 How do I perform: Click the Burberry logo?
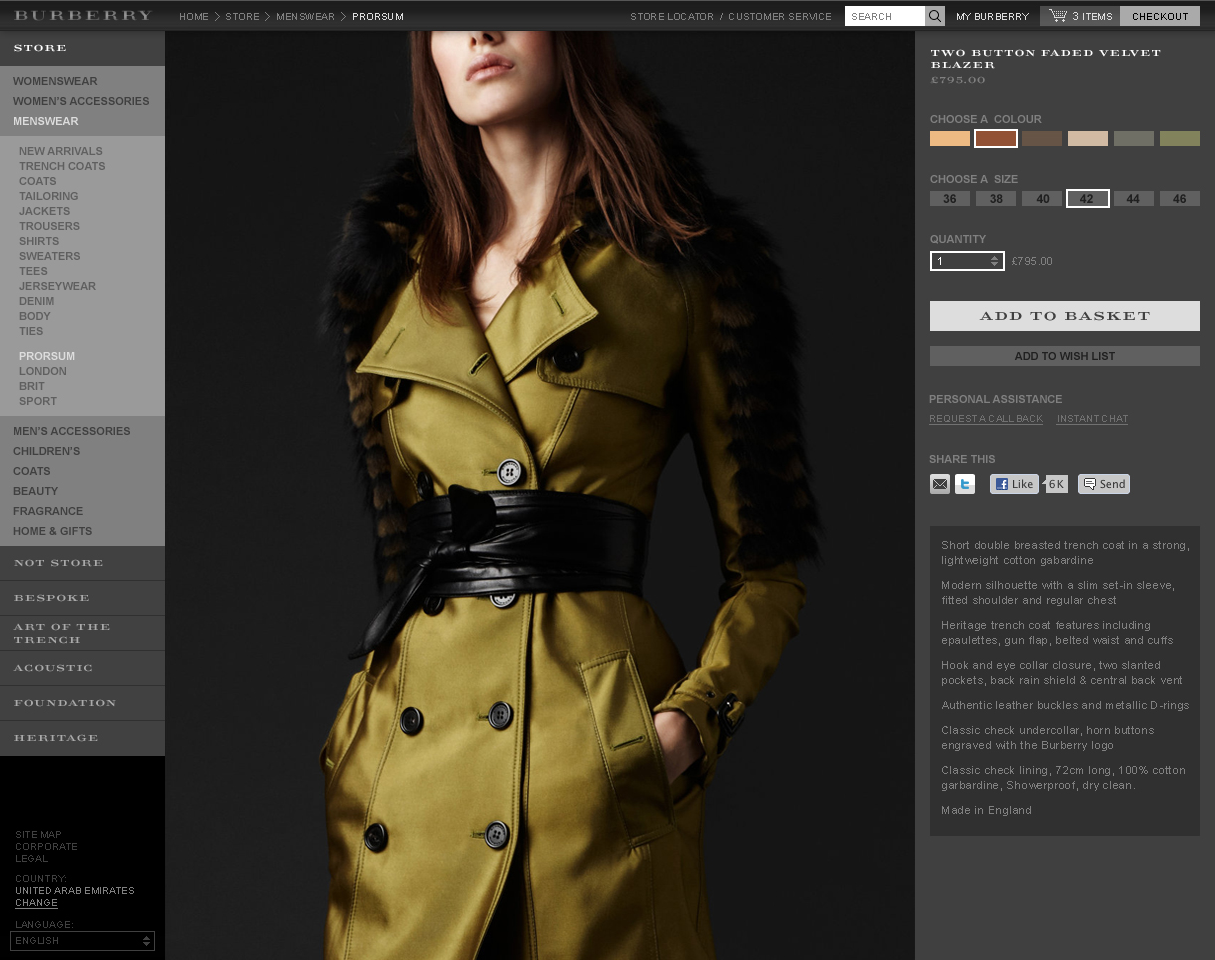(x=83, y=16)
